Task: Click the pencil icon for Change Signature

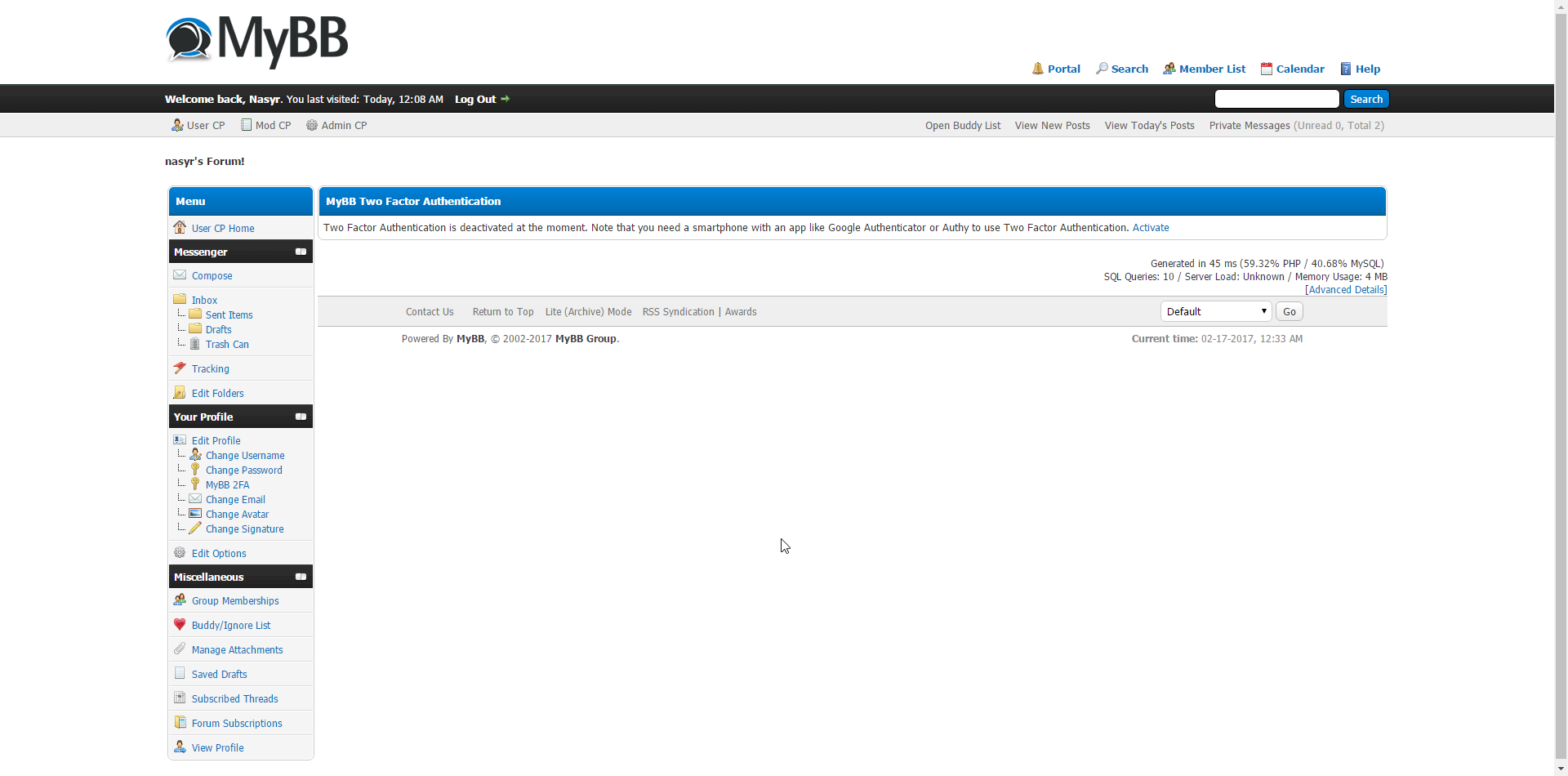Action: [x=195, y=528]
